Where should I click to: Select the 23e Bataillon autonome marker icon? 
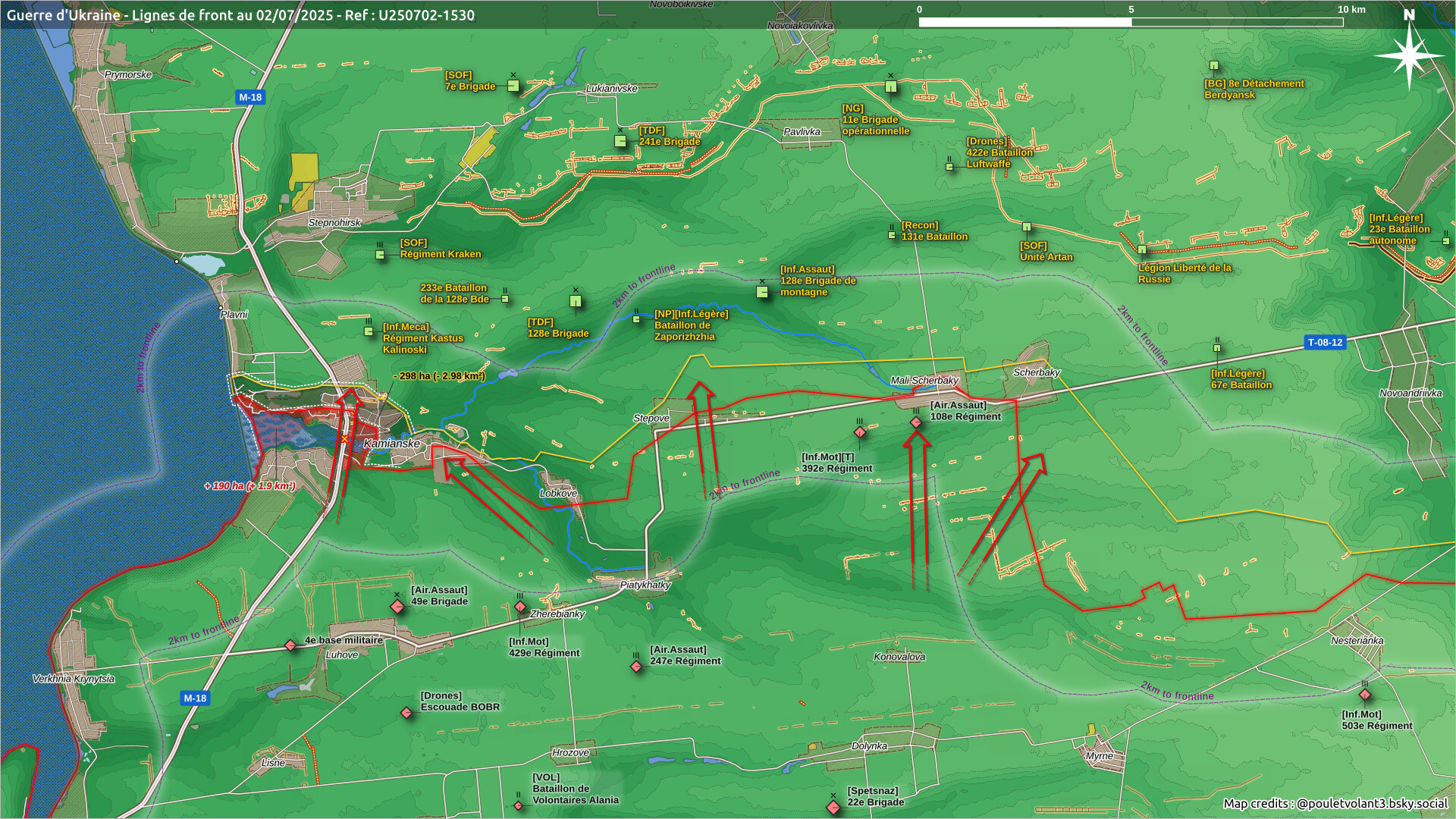click(x=1446, y=241)
